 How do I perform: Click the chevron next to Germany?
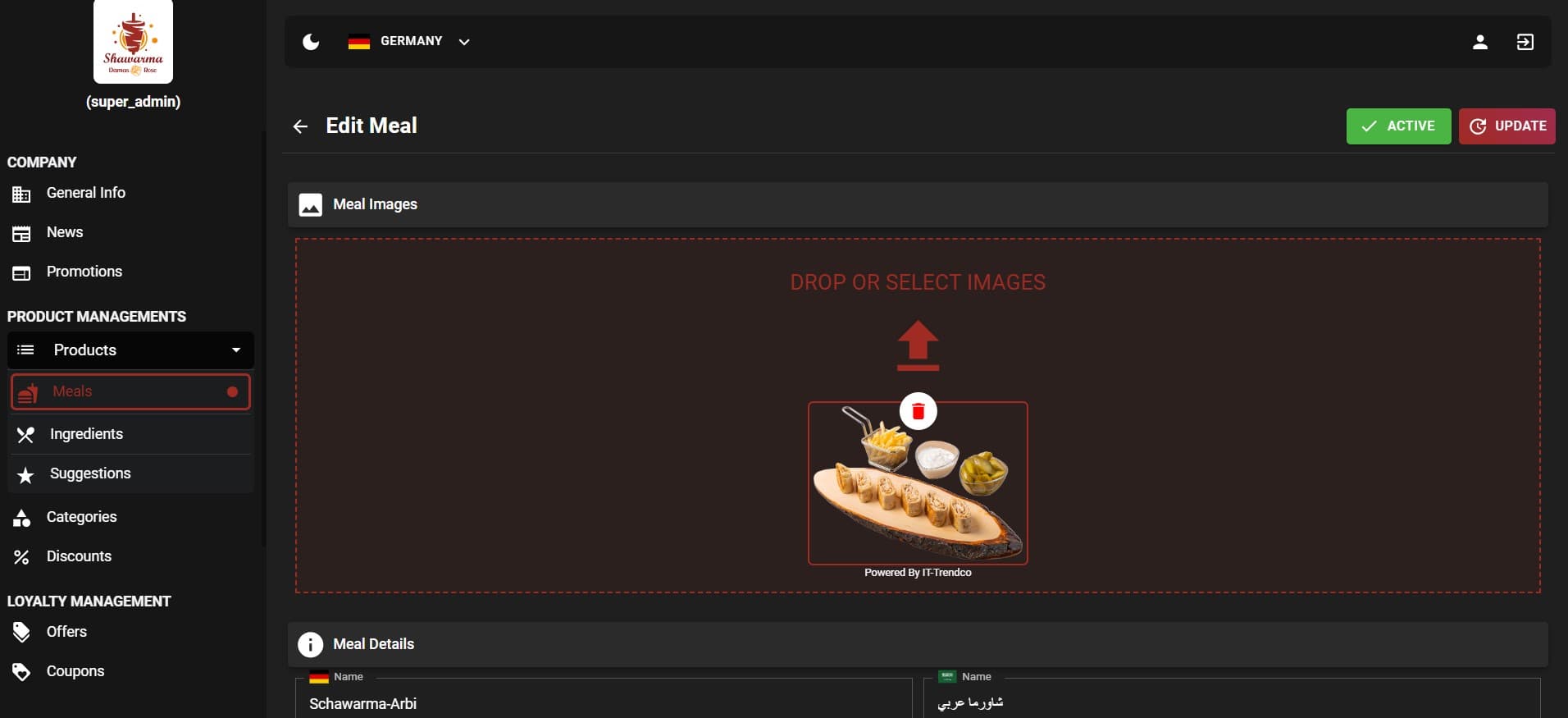pyautogui.click(x=464, y=42)
